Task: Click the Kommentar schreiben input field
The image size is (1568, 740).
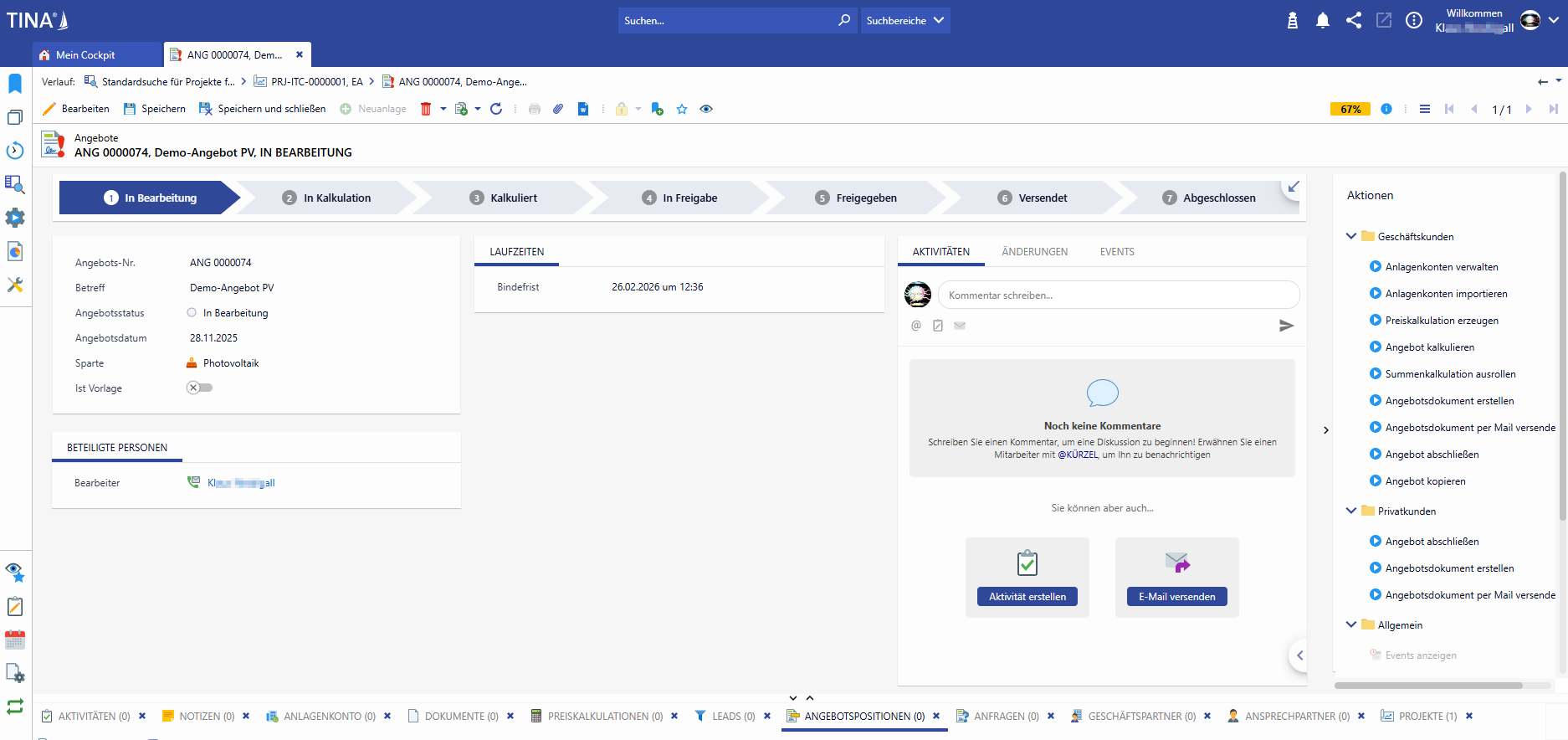Action: coord(1118,295)
